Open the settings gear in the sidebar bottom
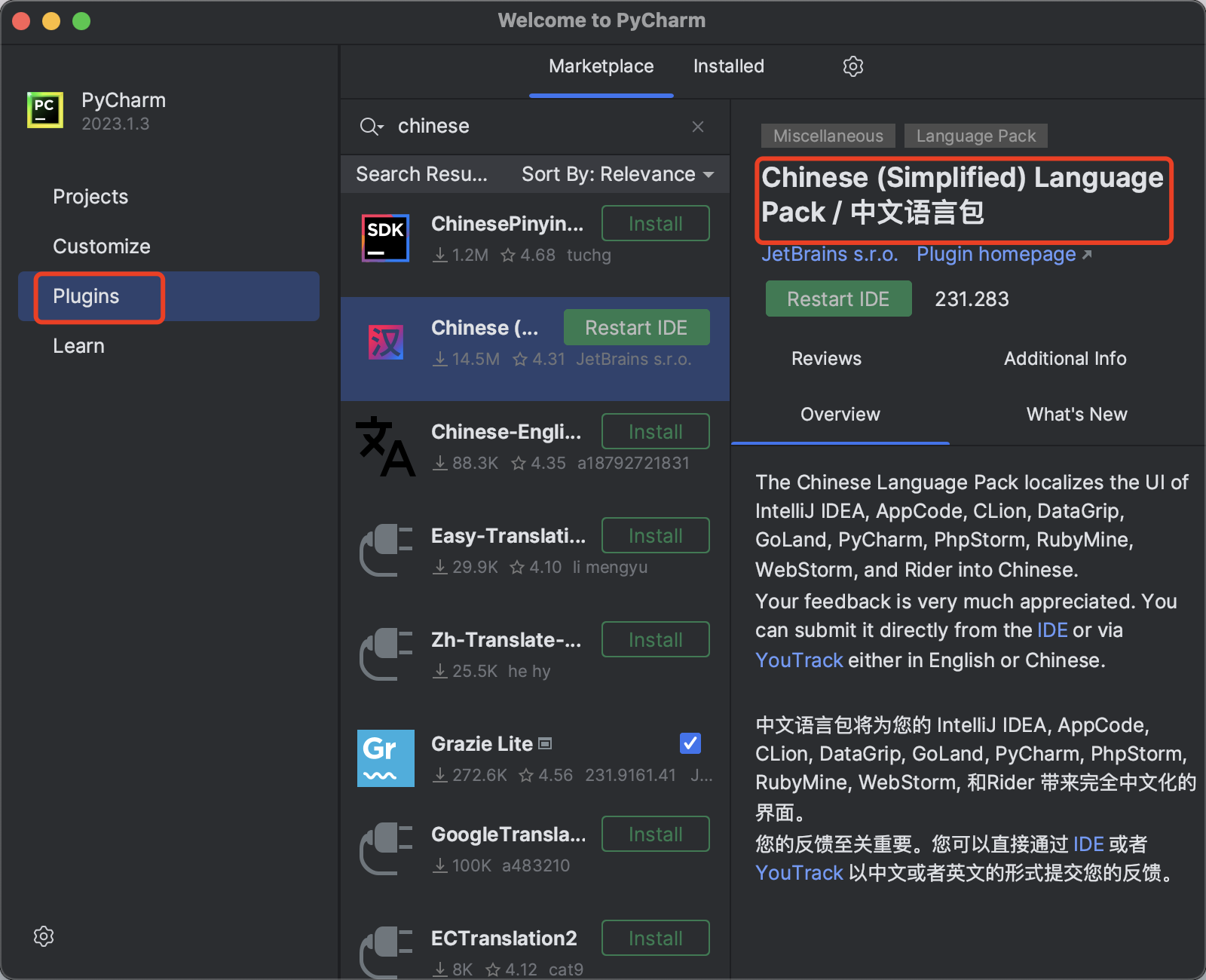 click(x=44, y=936)
